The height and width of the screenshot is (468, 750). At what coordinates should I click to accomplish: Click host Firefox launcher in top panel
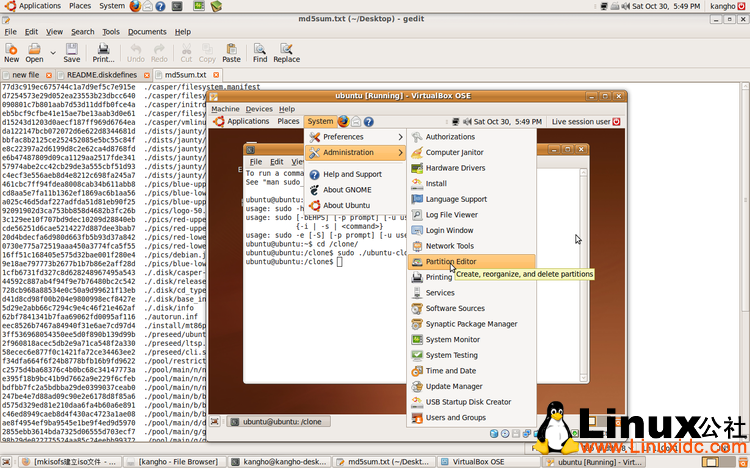(x=135, y=6)
